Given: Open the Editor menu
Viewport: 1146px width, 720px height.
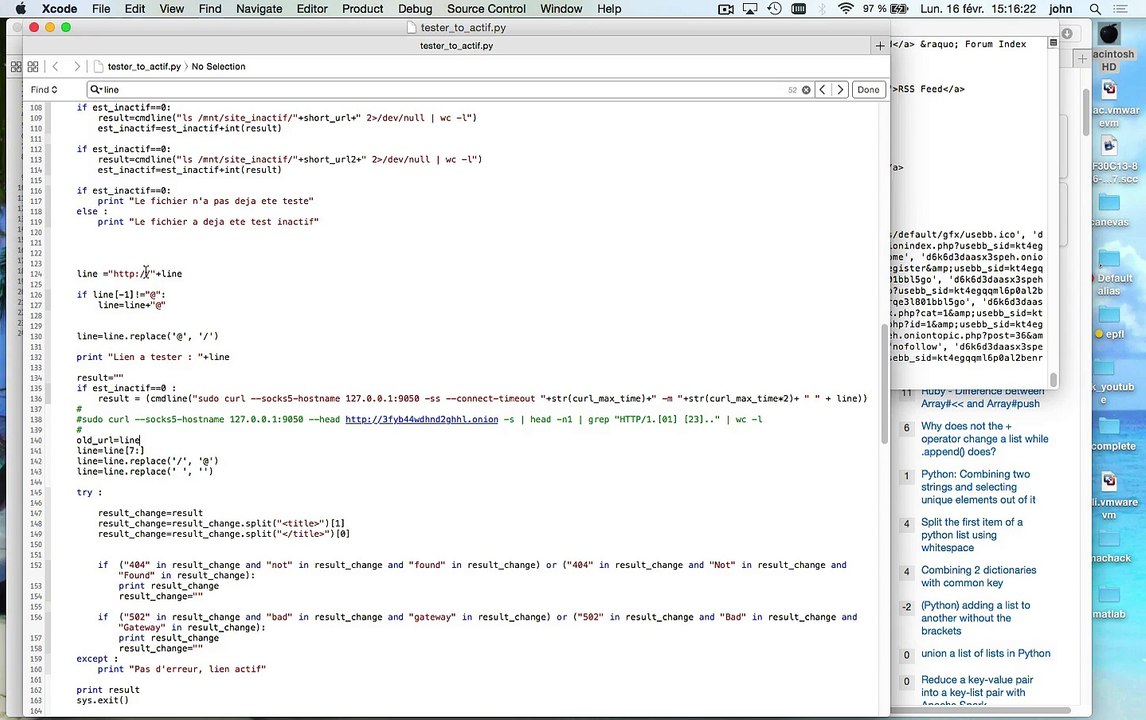Looking at the screenshot, I should point(312,9).
